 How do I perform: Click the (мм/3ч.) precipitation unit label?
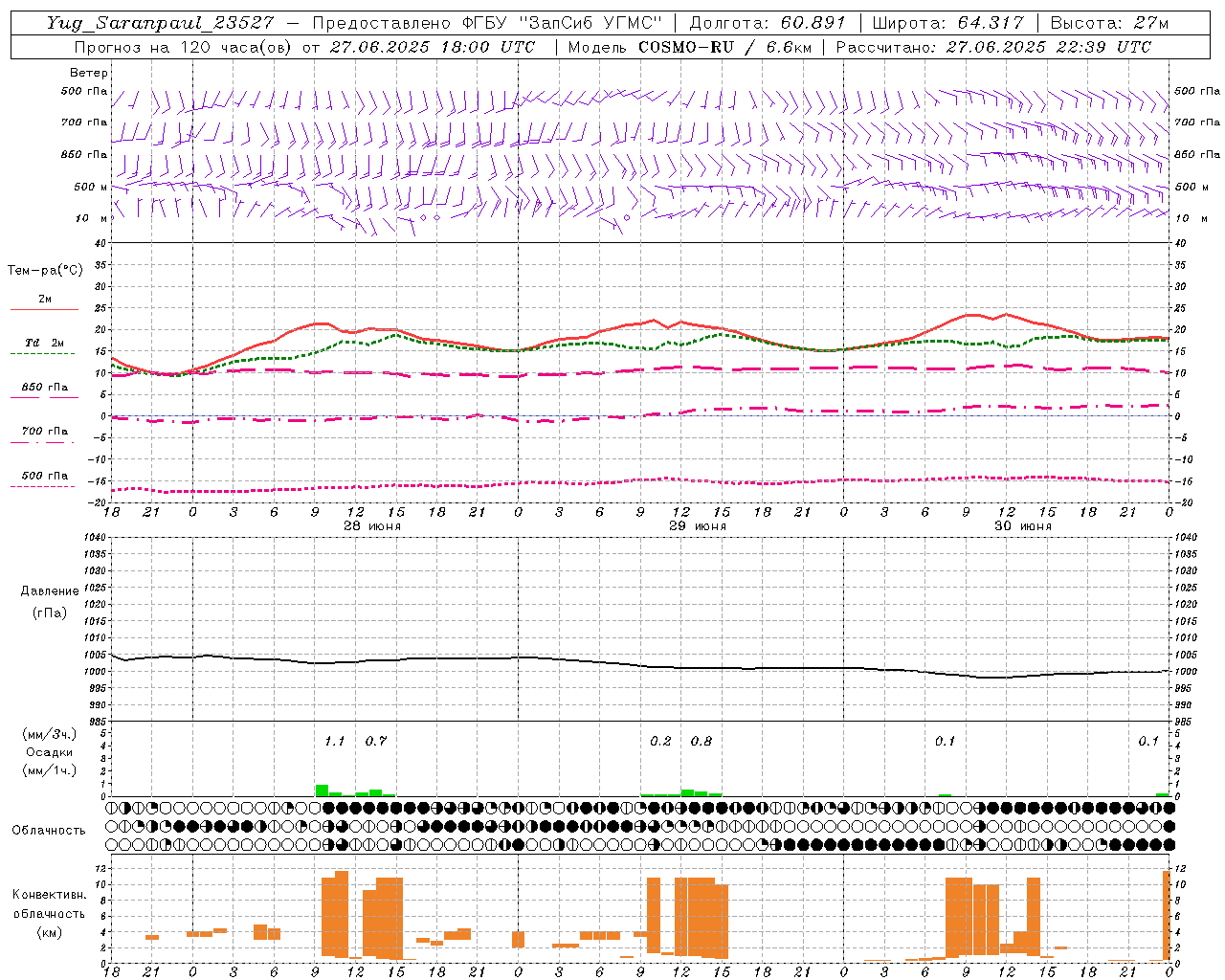(x=50, y=734)
